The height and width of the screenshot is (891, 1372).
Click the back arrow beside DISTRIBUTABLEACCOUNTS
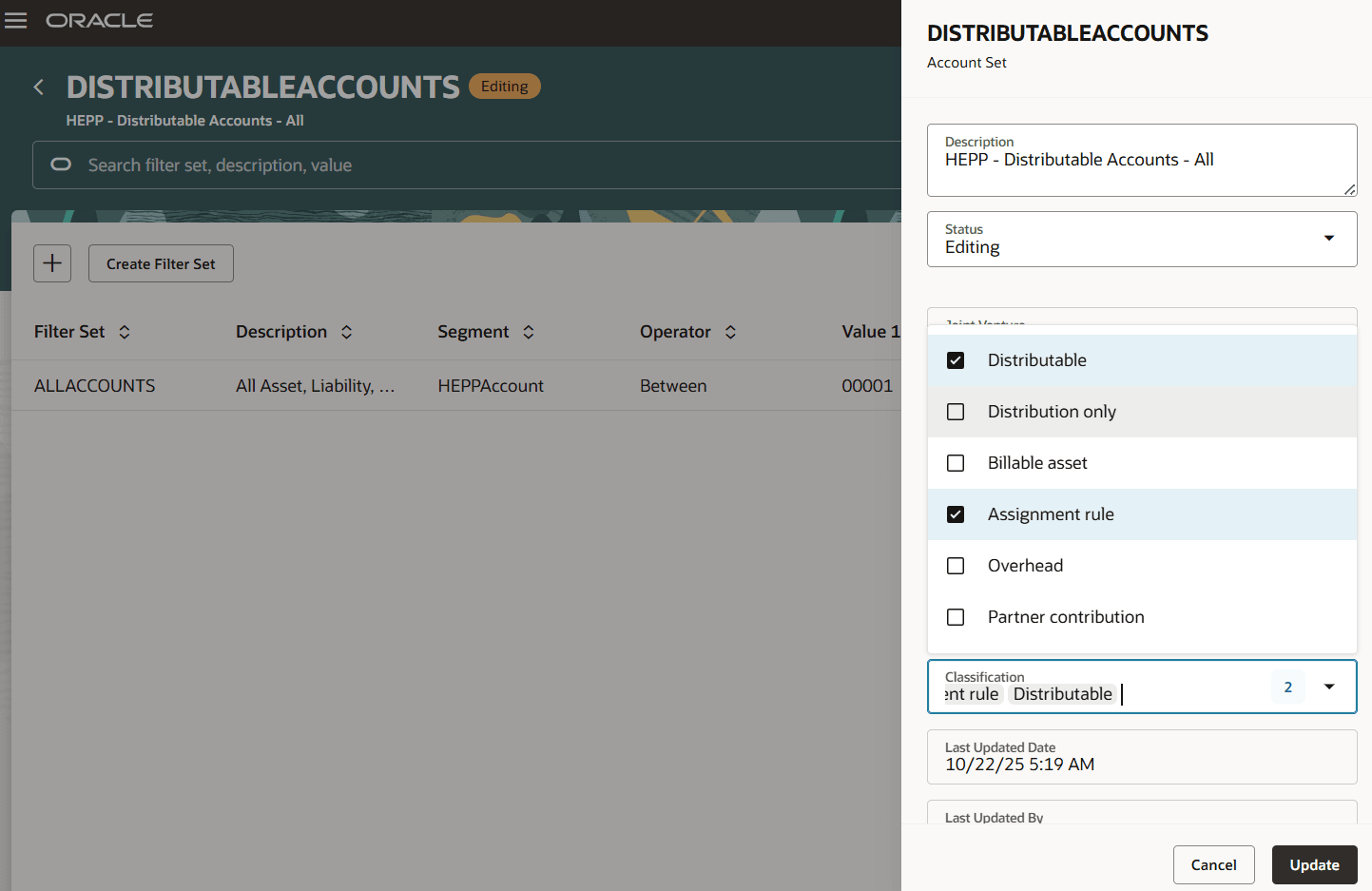pyautogui.click(x=38, y=86)
